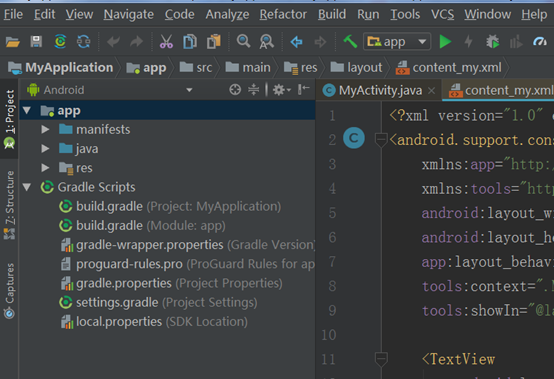Click the Copy icon in toolbar

(x=190, y=42)
